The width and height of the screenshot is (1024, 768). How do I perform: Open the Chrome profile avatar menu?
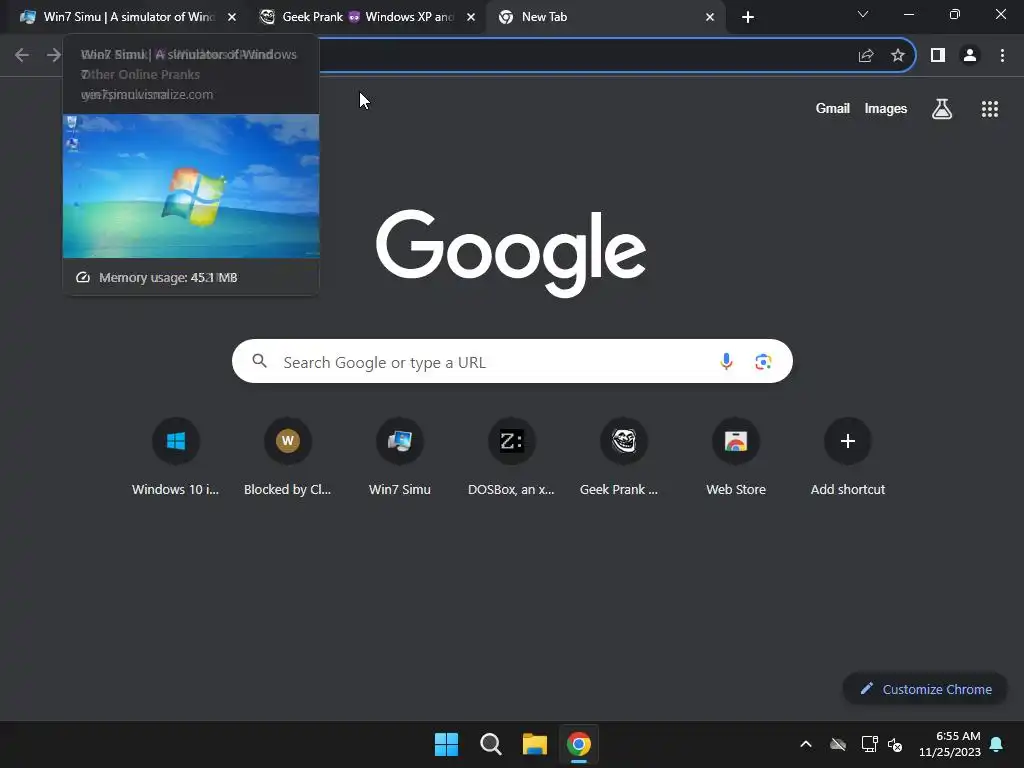click(970, 56)
